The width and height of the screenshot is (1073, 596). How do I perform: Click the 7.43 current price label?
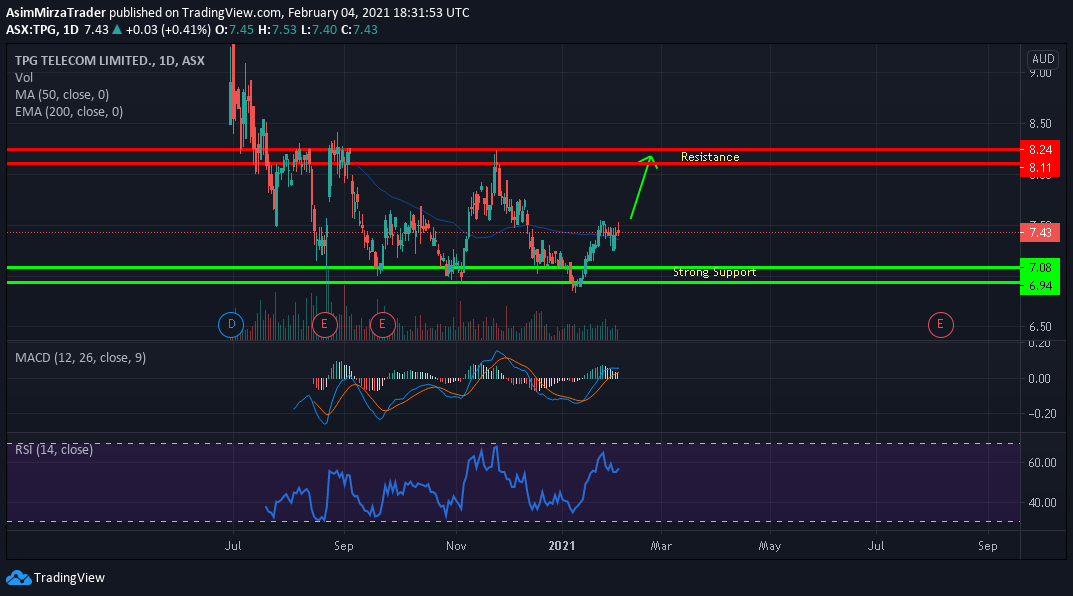click(1040, 233)
